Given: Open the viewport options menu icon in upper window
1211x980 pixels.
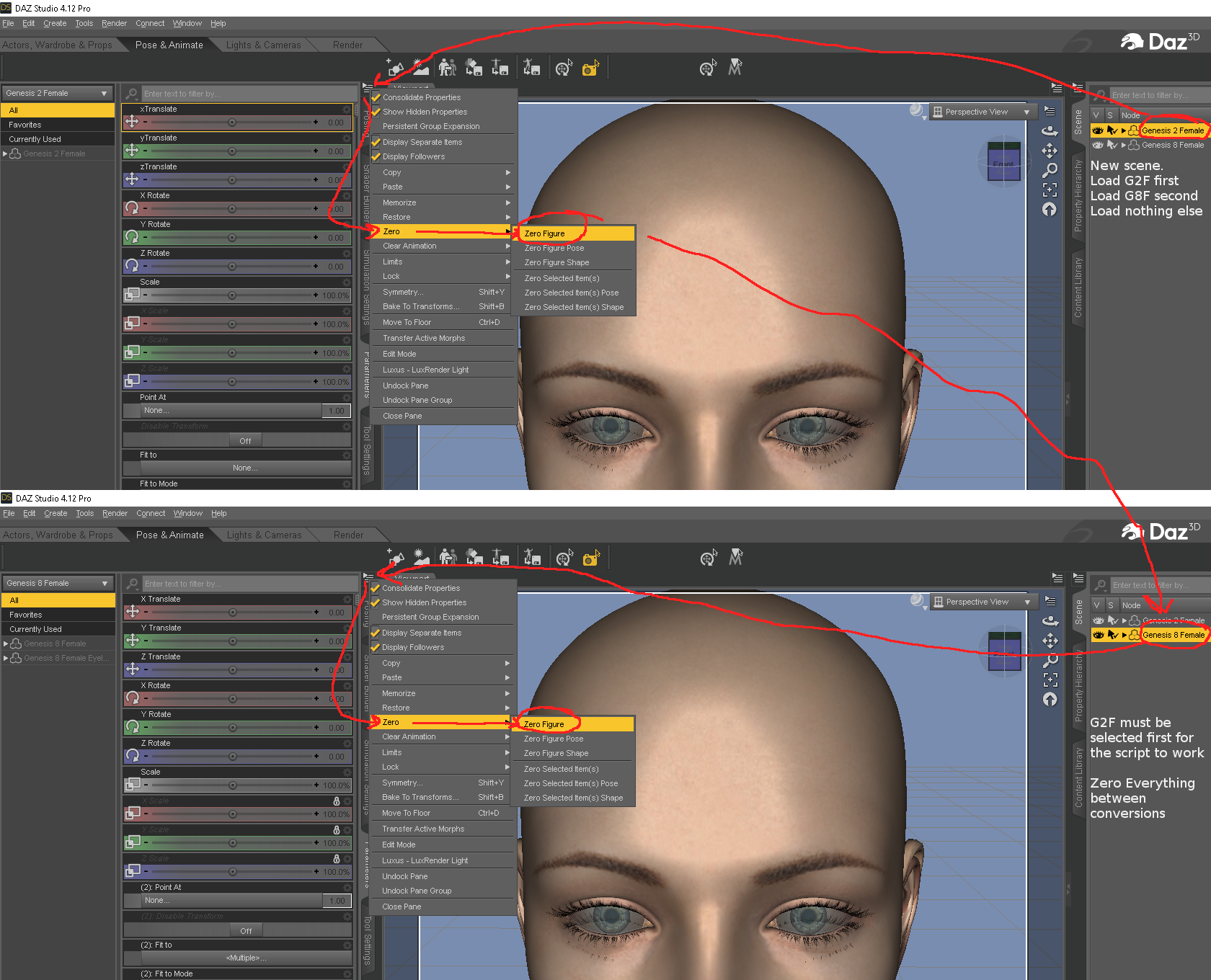Looking at the screenshot, I should pos(1050,112).
